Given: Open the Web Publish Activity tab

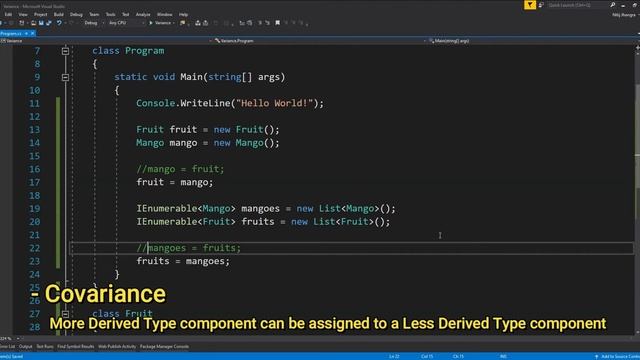Looking at the screenshot, I should coord(117,347).
